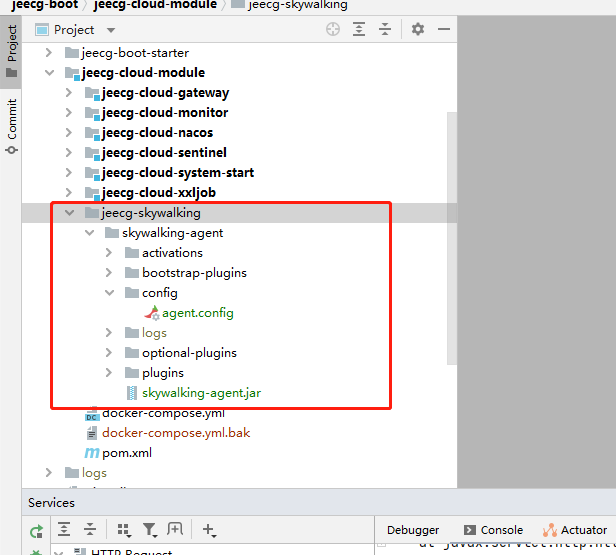Screen dimensions: 616x555
Task: Click jeecg-cloud-monitor module folder icon
Action: tap(92, 113)
